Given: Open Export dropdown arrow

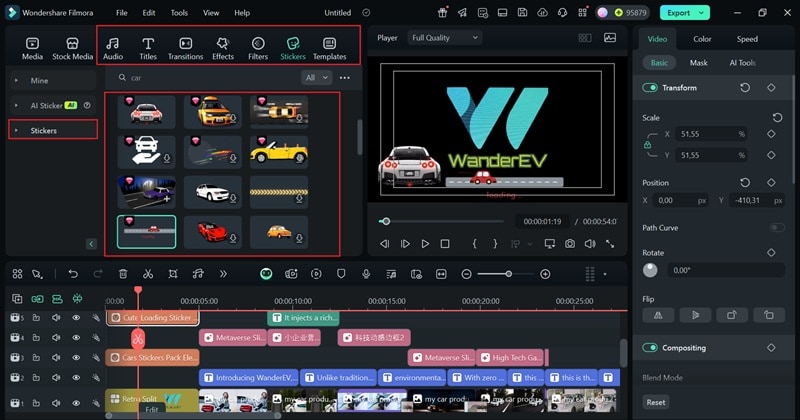Looking at the screenshot, I should 702,13.
